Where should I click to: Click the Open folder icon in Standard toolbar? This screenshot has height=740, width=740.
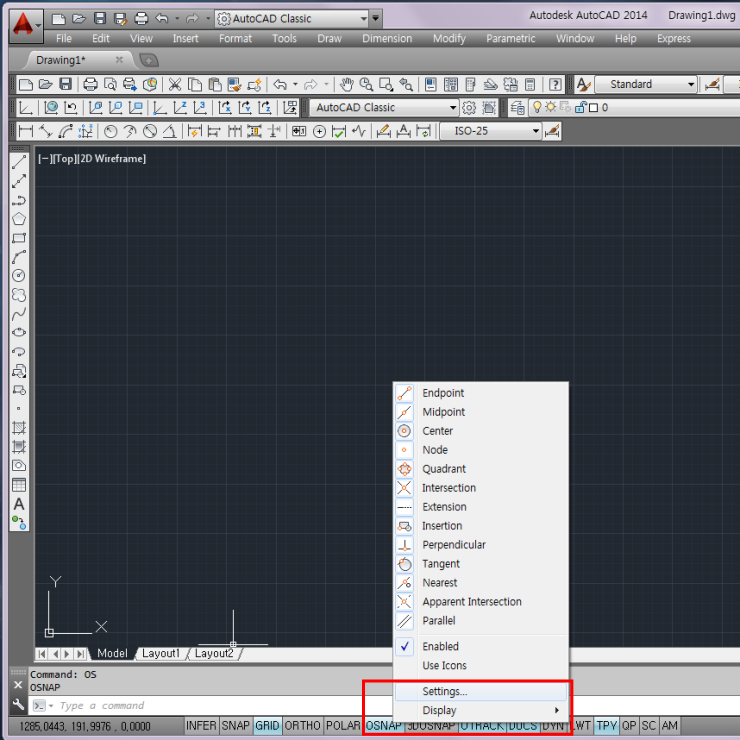45,84
